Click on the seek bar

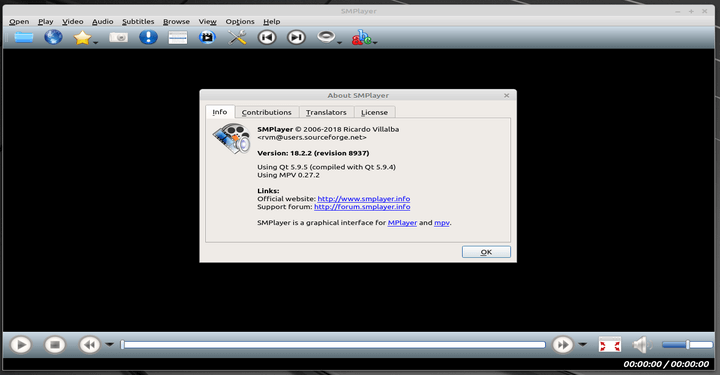333,345
